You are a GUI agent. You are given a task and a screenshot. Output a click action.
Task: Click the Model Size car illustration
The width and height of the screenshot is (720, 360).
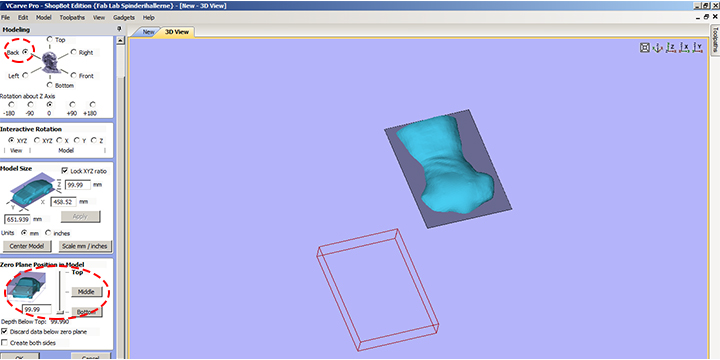[34, 192]
